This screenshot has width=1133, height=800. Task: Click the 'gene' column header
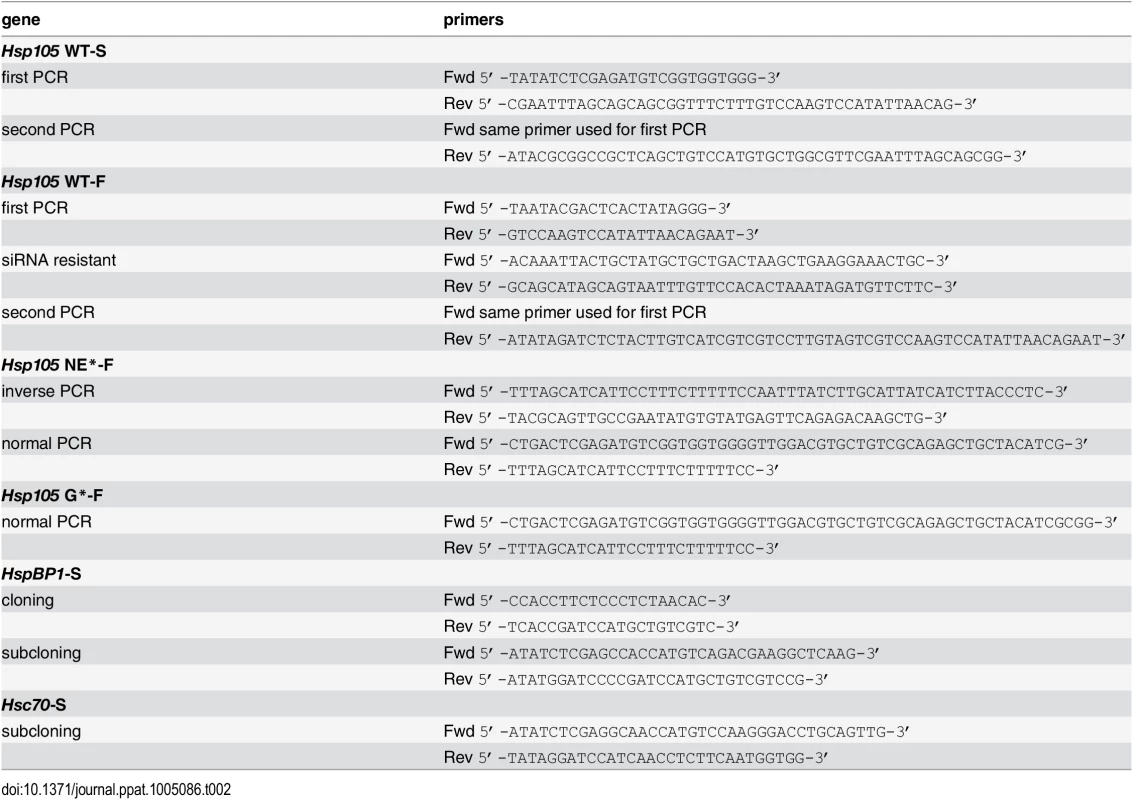(x=21, y=20)
